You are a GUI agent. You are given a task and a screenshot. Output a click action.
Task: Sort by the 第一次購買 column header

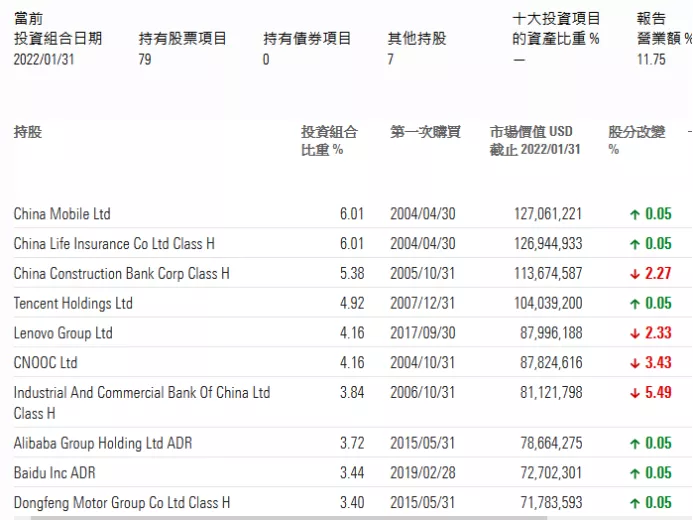pyautogui.click(x=425, y=132)
